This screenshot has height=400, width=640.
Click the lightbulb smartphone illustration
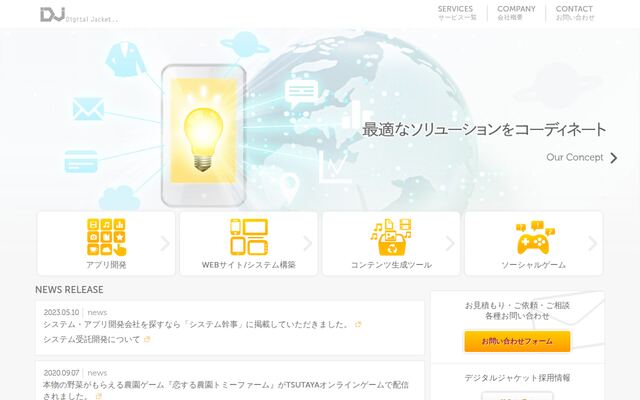click(204, 135)
